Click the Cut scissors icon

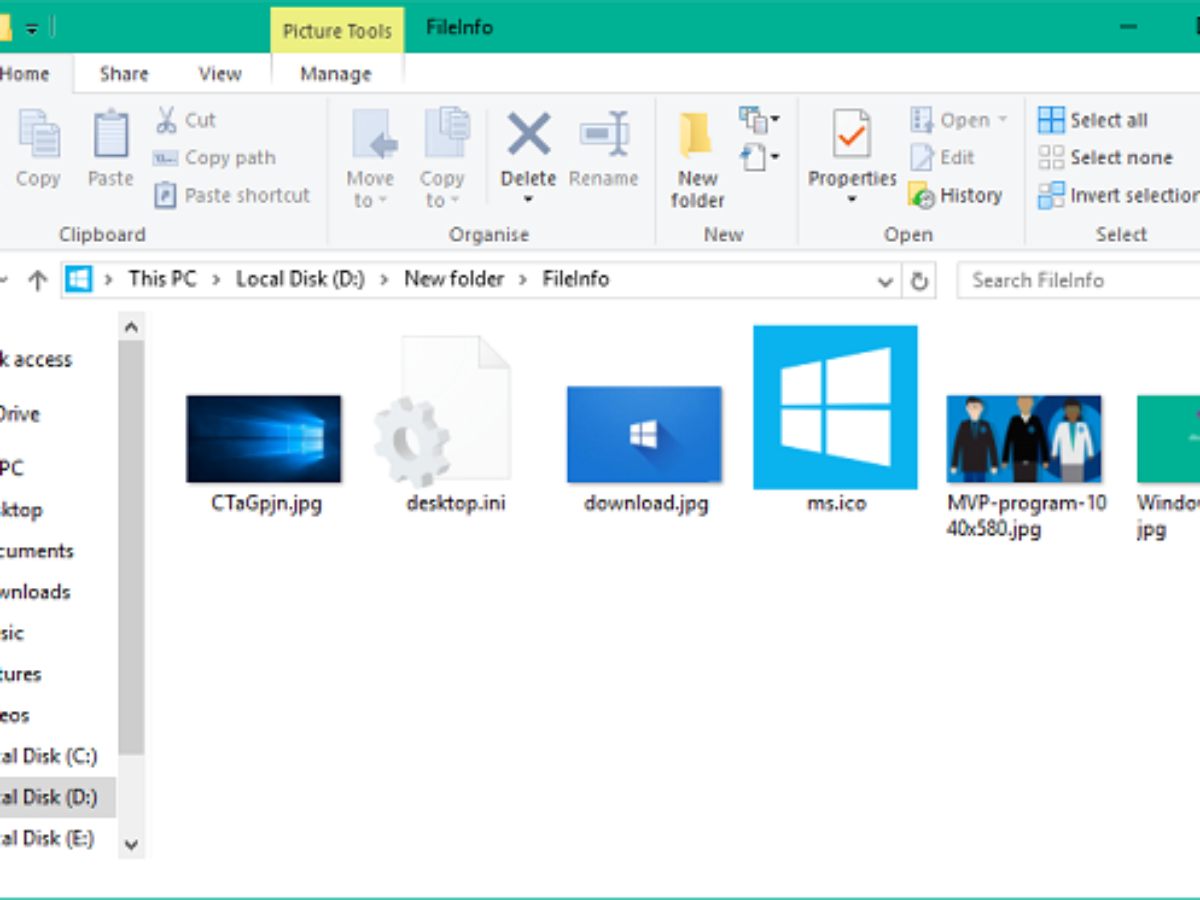[166, 120]
